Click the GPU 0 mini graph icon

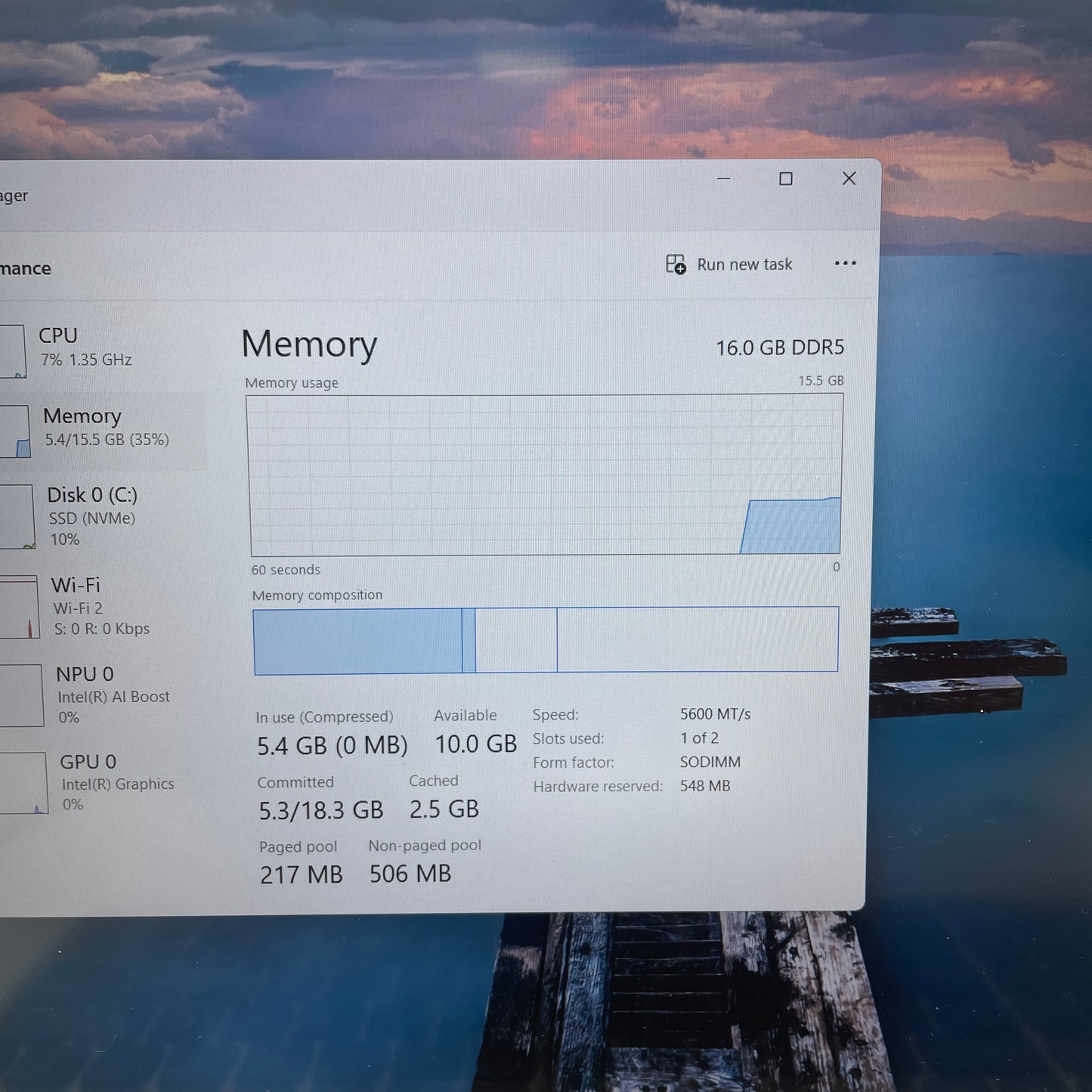coord(23,783)
